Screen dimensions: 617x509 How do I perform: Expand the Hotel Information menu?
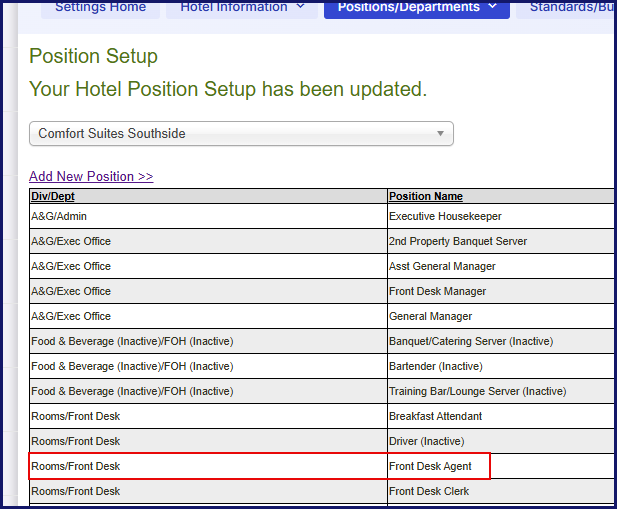pyautogui.click(x=242, y=8)
